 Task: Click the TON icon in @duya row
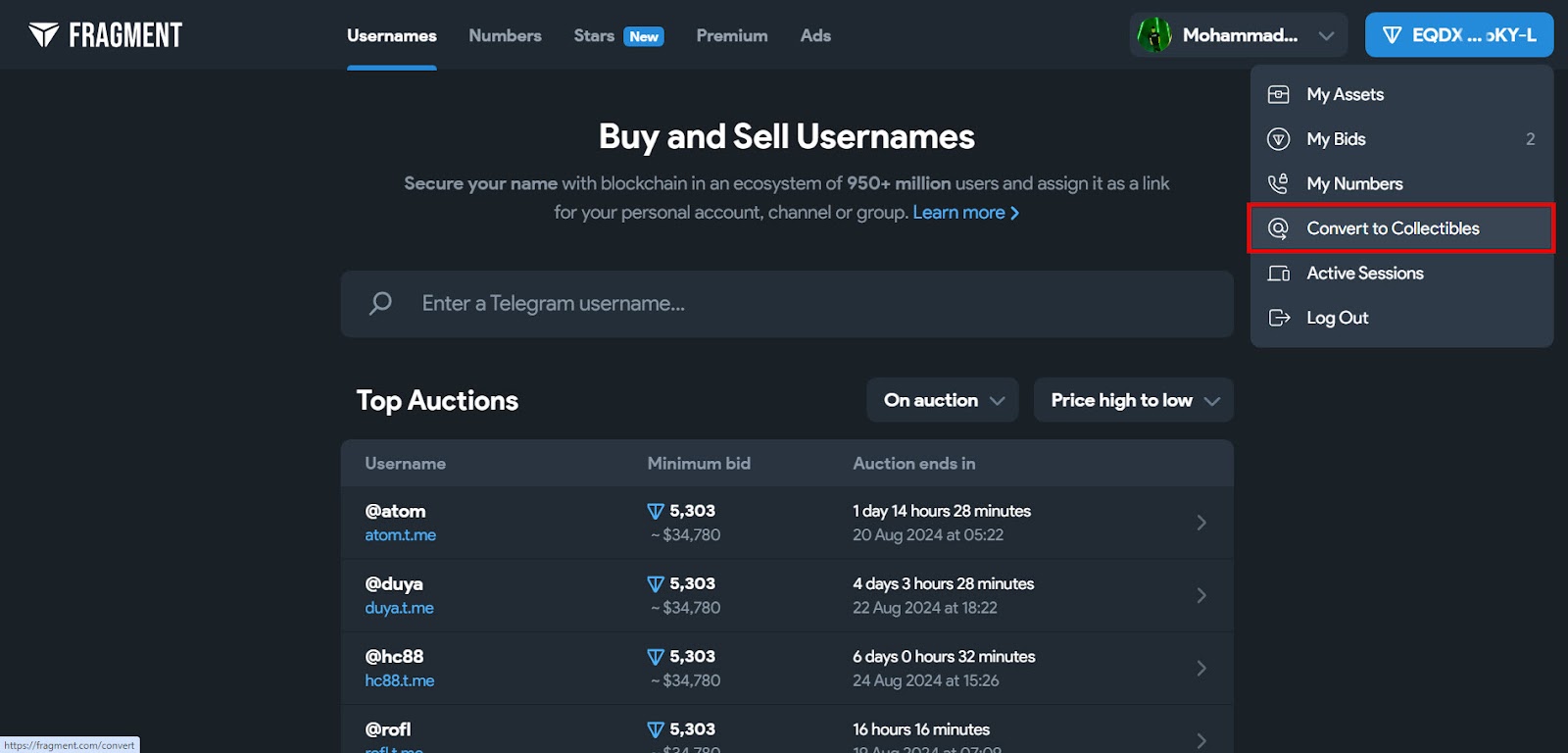[656, 584]
